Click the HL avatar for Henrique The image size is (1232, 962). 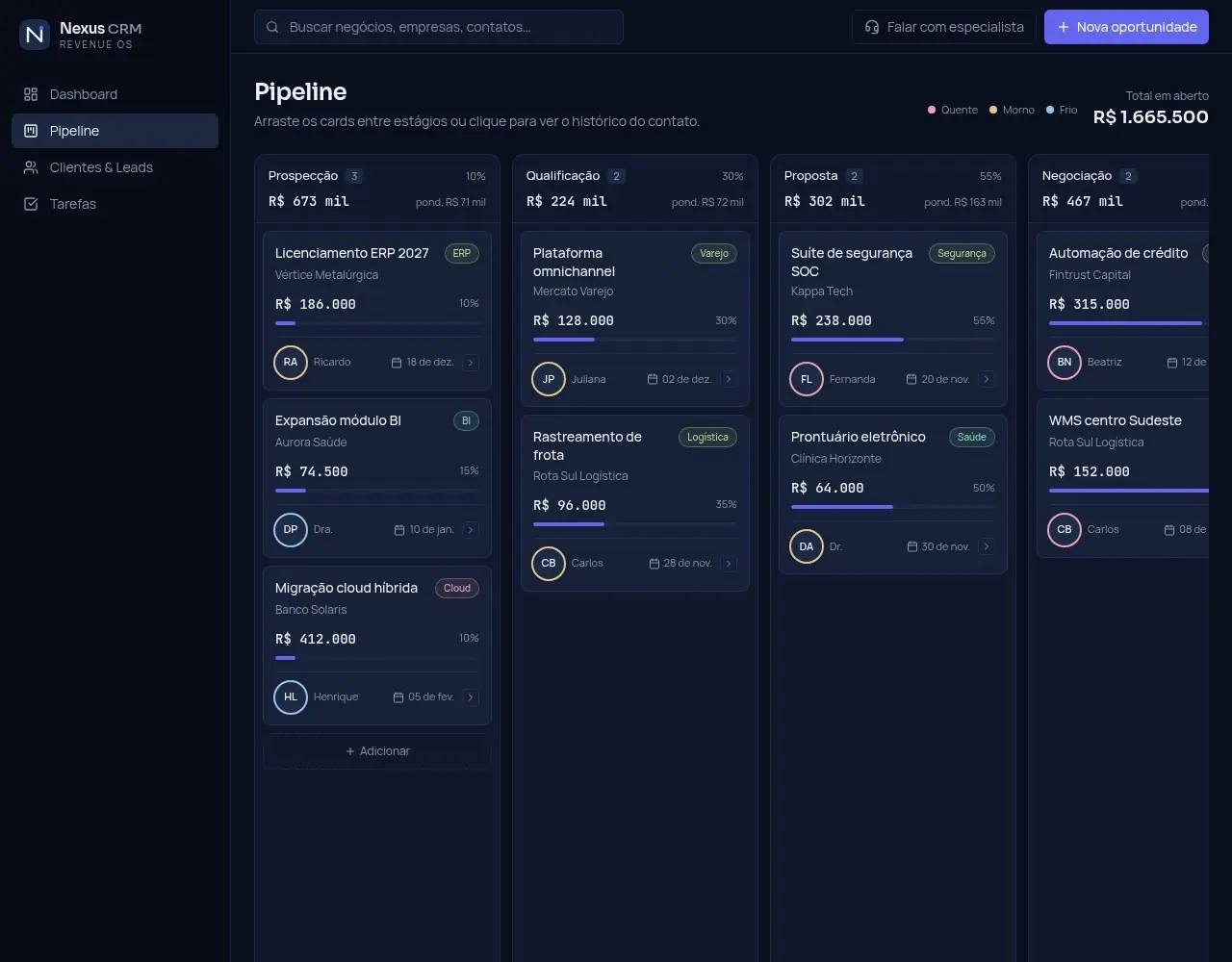point(291,697)
